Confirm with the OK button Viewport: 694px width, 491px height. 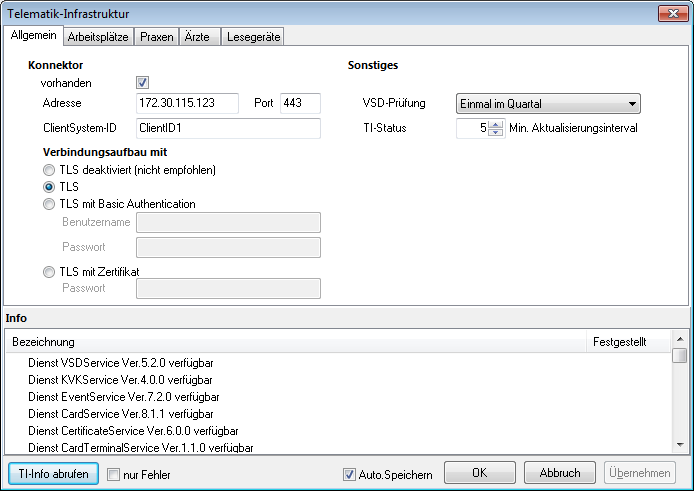(480, 473)
